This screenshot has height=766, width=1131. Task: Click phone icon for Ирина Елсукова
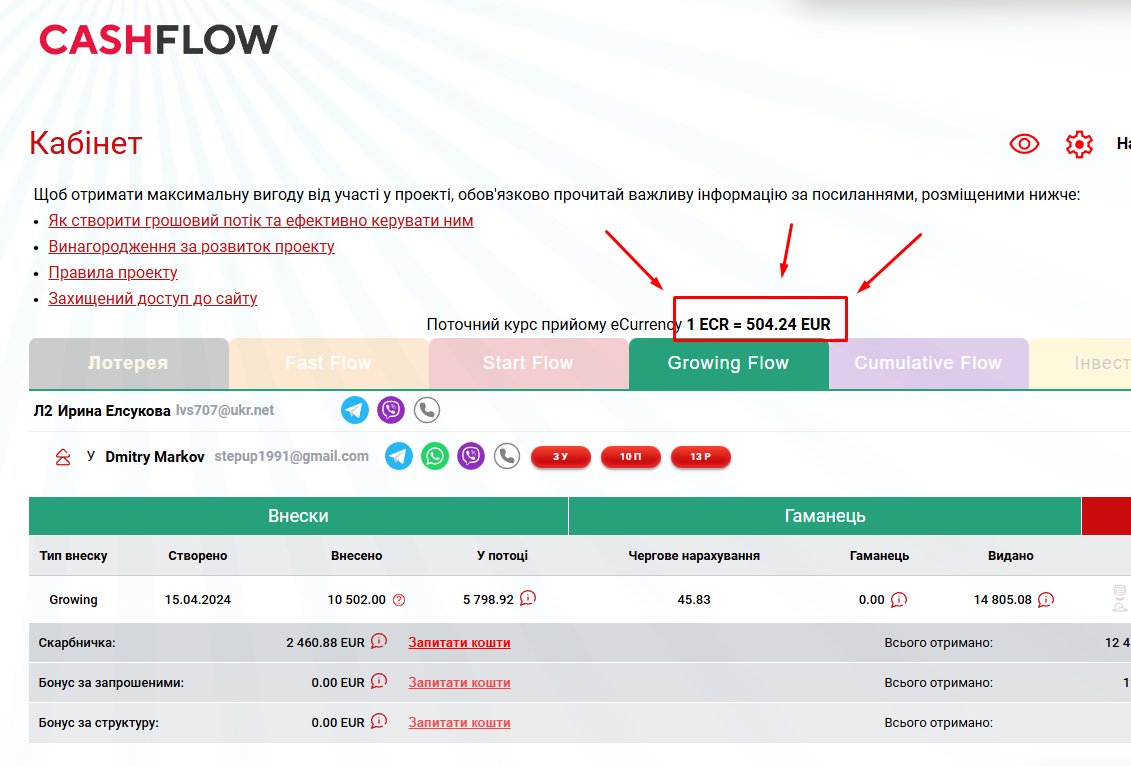[x=427, y=410]
